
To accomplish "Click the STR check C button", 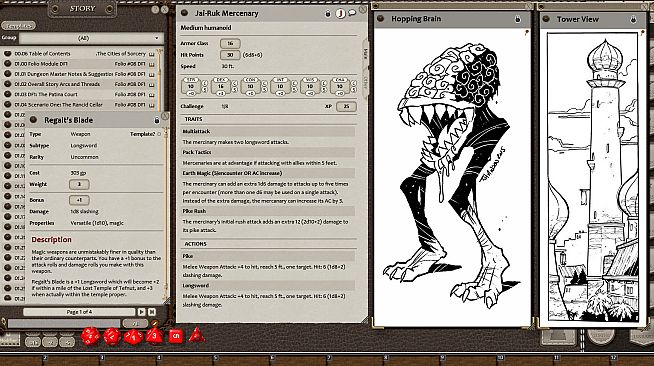I will (205, 83).
